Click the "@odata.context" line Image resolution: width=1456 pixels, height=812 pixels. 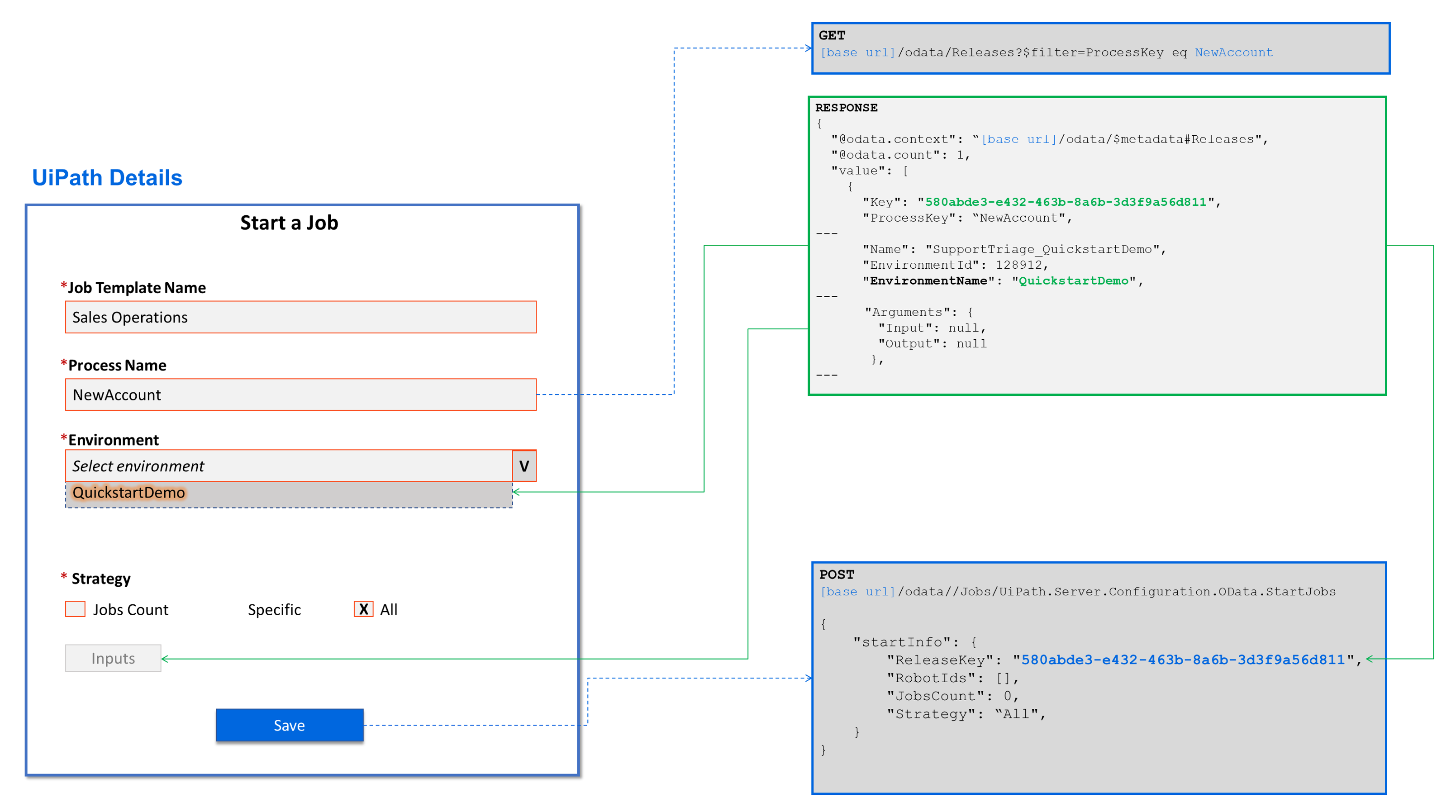click(1050, 139)
